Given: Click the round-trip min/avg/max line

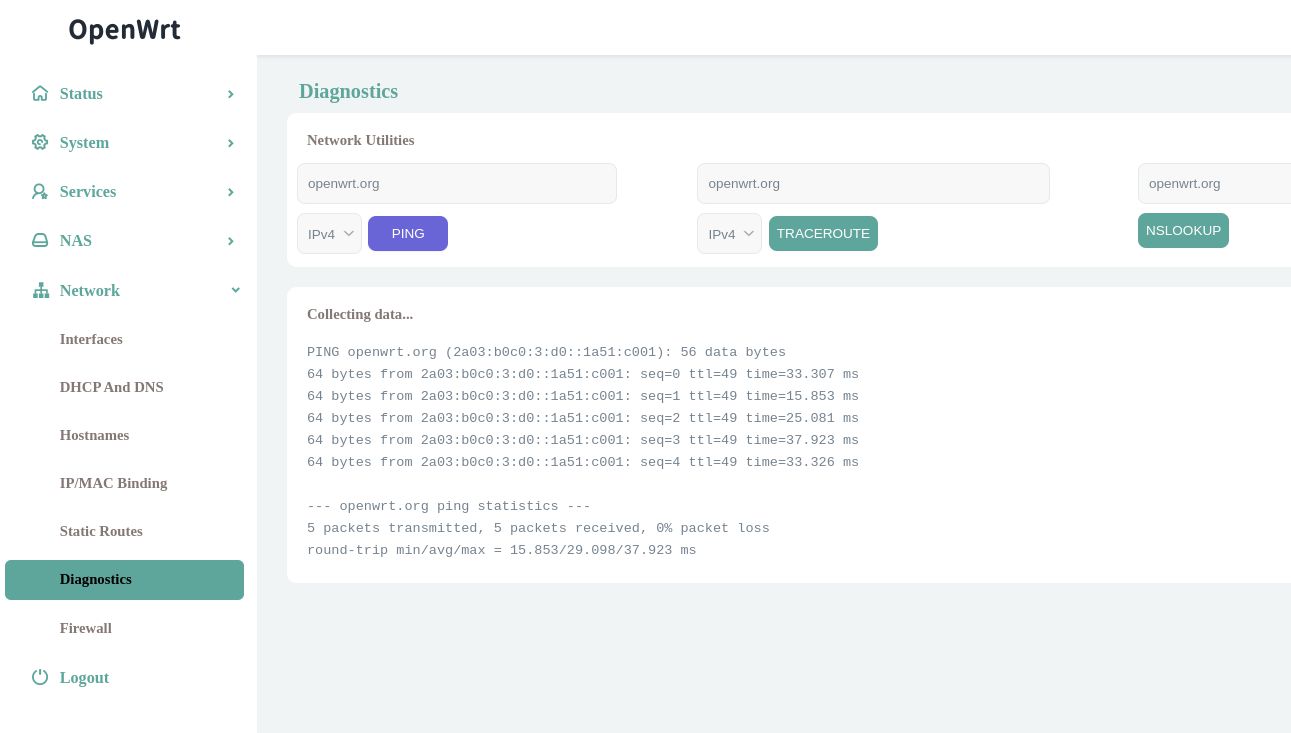Looking at the screenshot, I should (x=502, y=550).
